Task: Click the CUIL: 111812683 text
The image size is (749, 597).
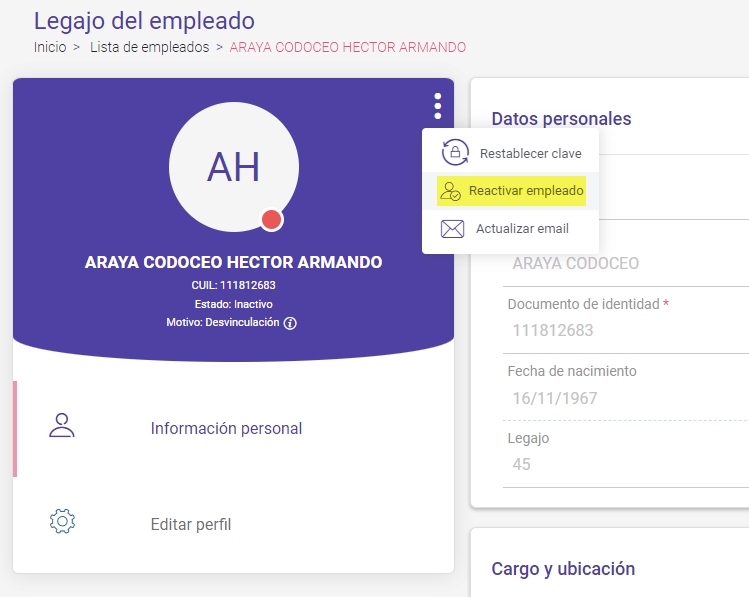Action: click(234, 285)
